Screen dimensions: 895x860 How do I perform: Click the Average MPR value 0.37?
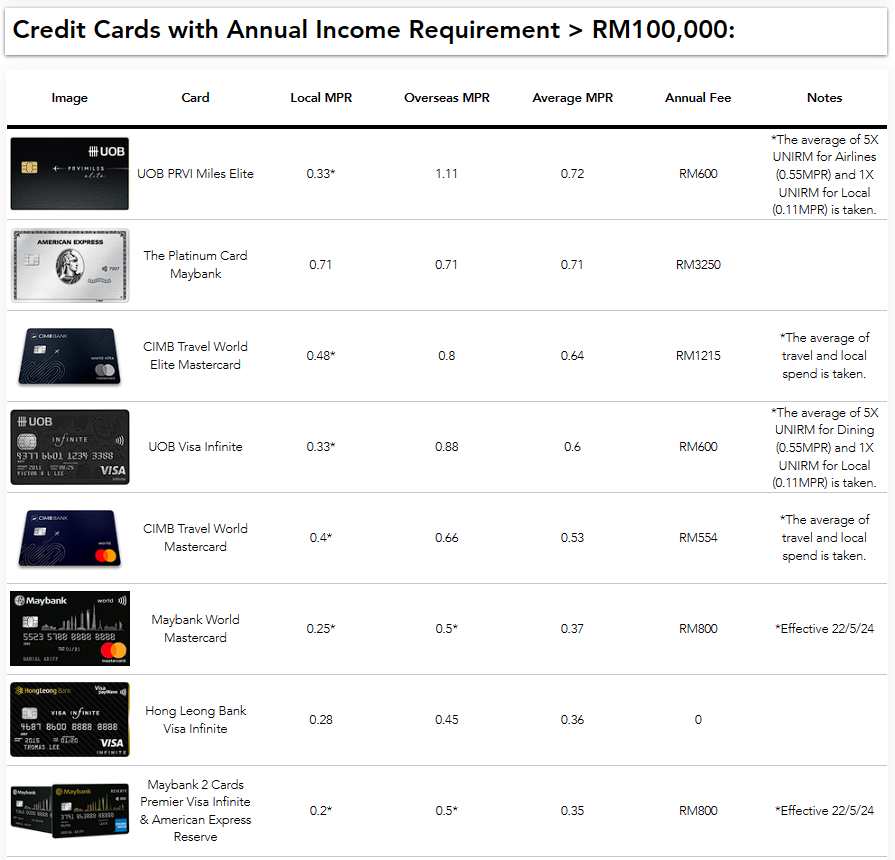click(x=573, y=628)
